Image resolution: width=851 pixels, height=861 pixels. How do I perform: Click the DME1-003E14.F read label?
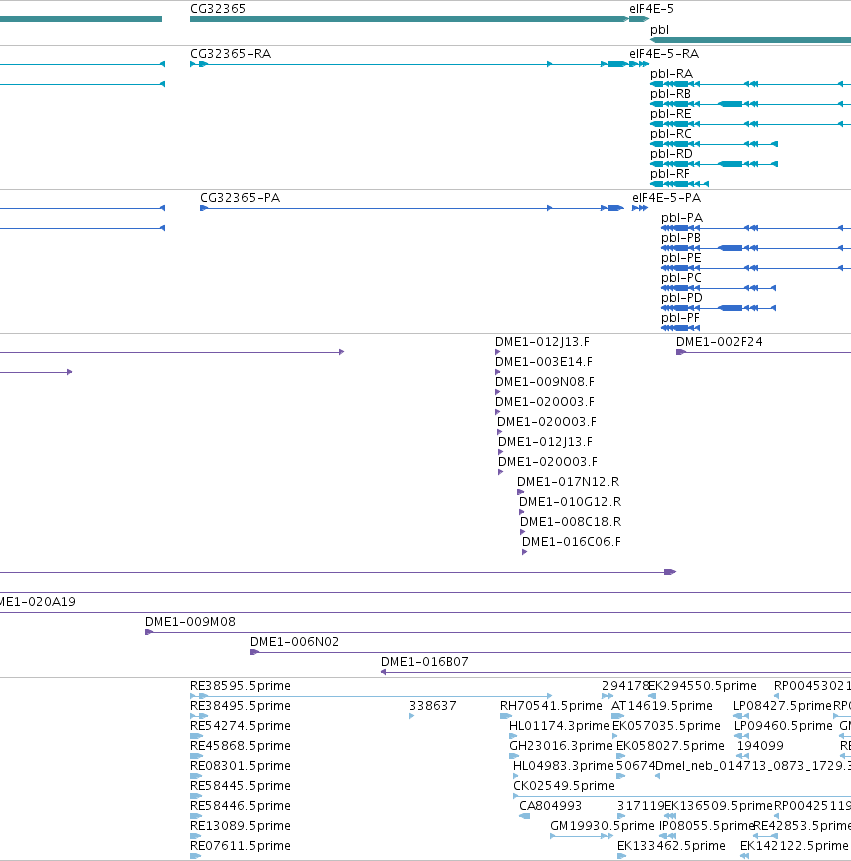pos(544,362)
